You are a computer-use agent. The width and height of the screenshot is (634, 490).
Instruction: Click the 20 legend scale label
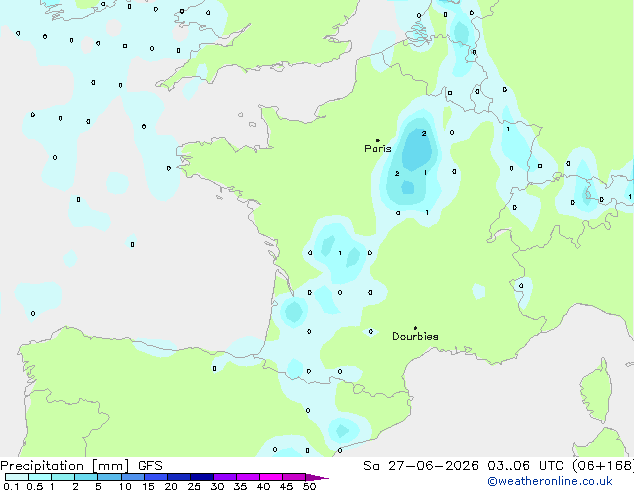pos(171,486)
